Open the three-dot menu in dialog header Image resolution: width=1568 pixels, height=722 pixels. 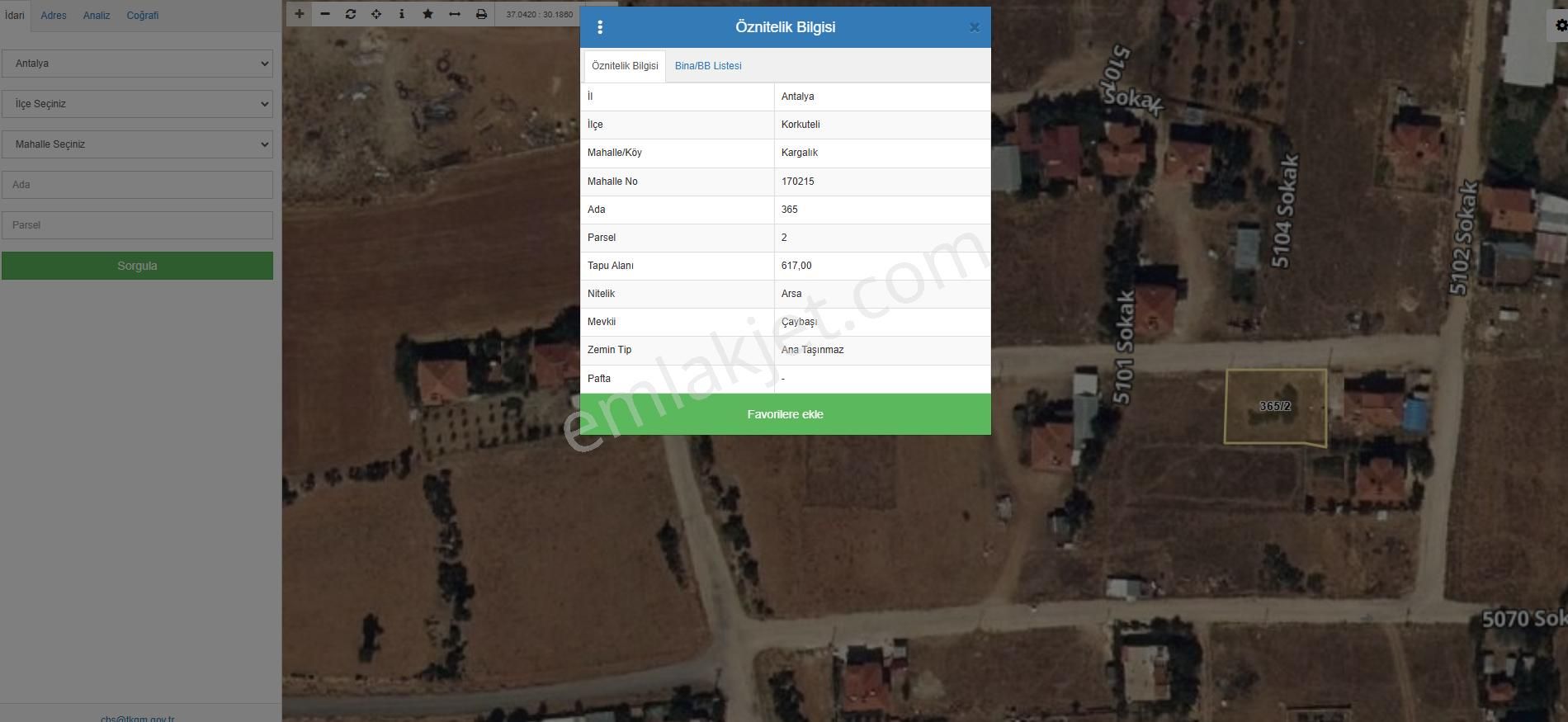[600, 27]
